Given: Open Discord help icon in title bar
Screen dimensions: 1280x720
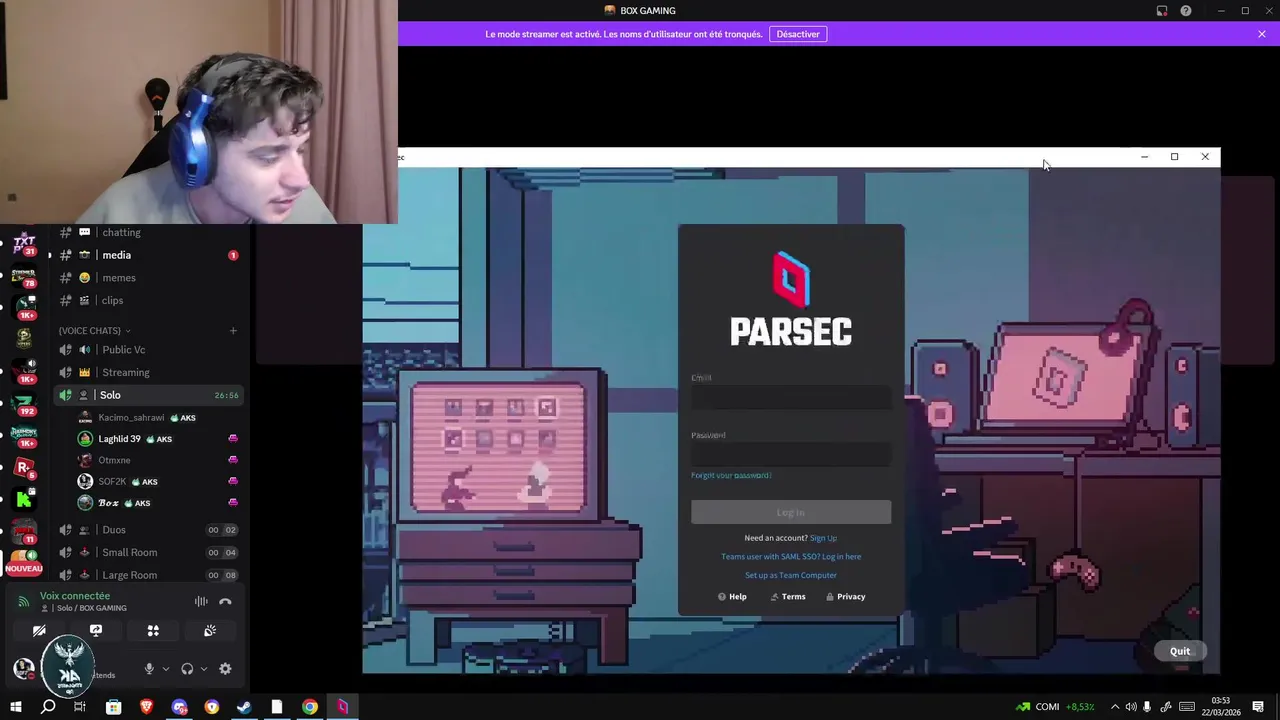Looking at the screenshot, I should pyautogui.click(x=1186, y=11).
